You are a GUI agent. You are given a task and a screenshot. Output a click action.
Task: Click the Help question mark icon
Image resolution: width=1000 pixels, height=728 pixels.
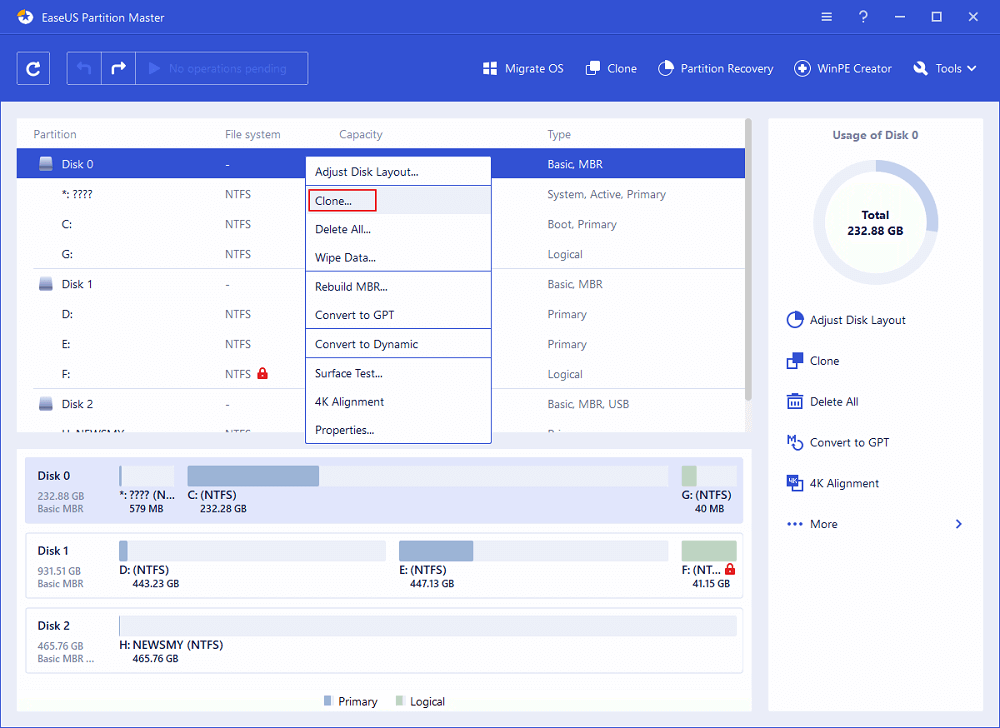point(862,16)
